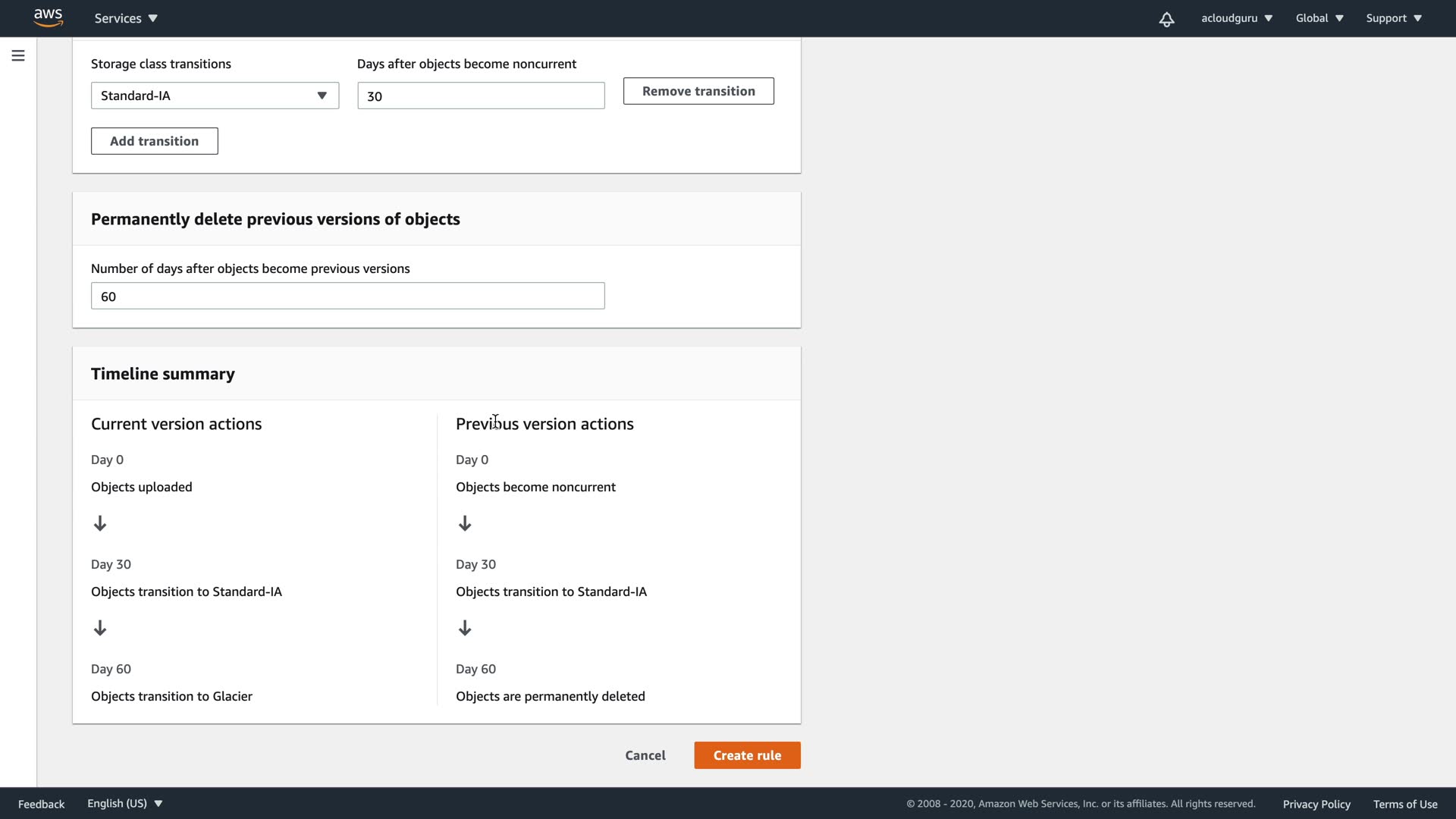Screen dimensions: 1456x819
Task: Open the Privacy Policy link
Action: (1316, 804)
